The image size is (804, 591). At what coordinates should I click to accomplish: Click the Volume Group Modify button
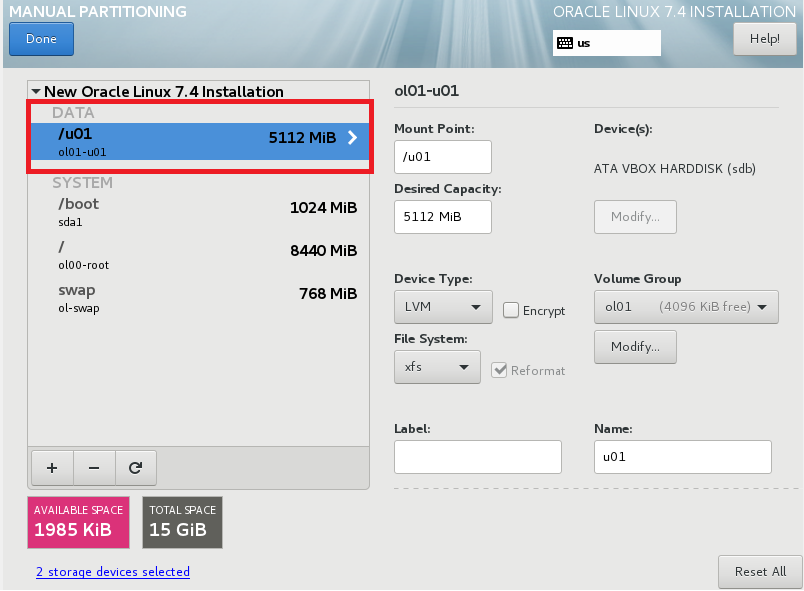click(635, 347)
